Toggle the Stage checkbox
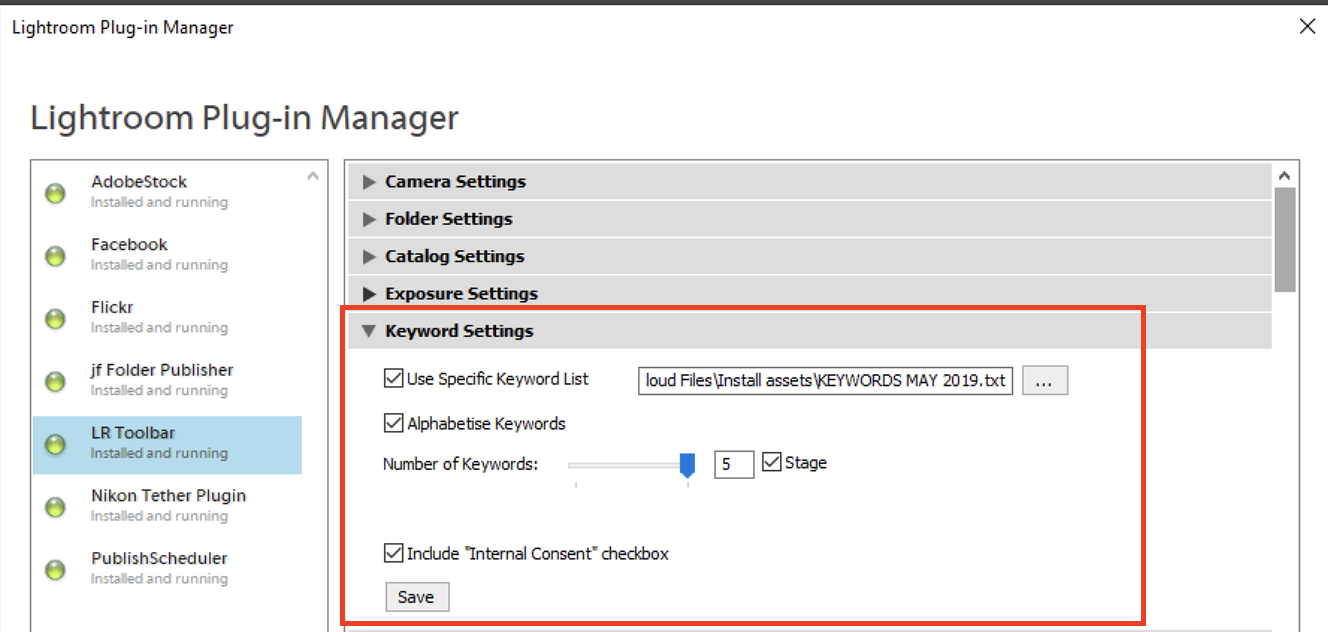 pos(771,462)
